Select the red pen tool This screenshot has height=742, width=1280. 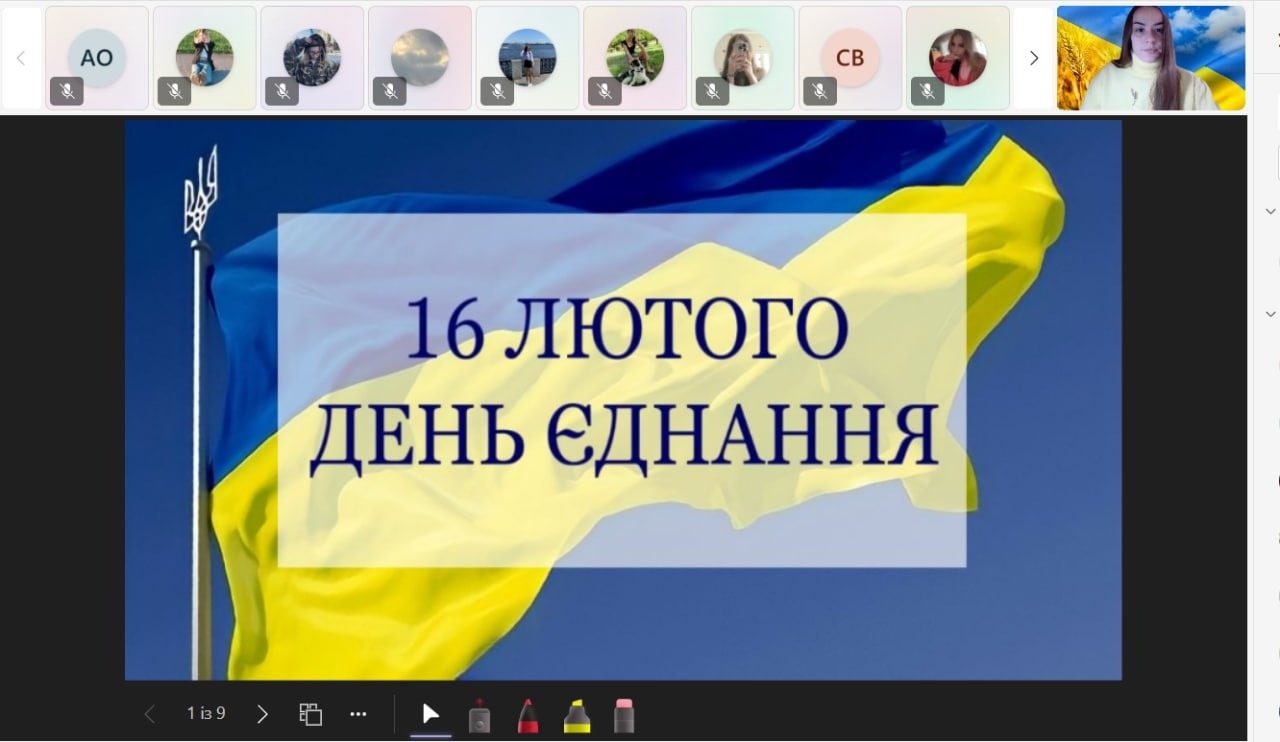coord(528,716)
